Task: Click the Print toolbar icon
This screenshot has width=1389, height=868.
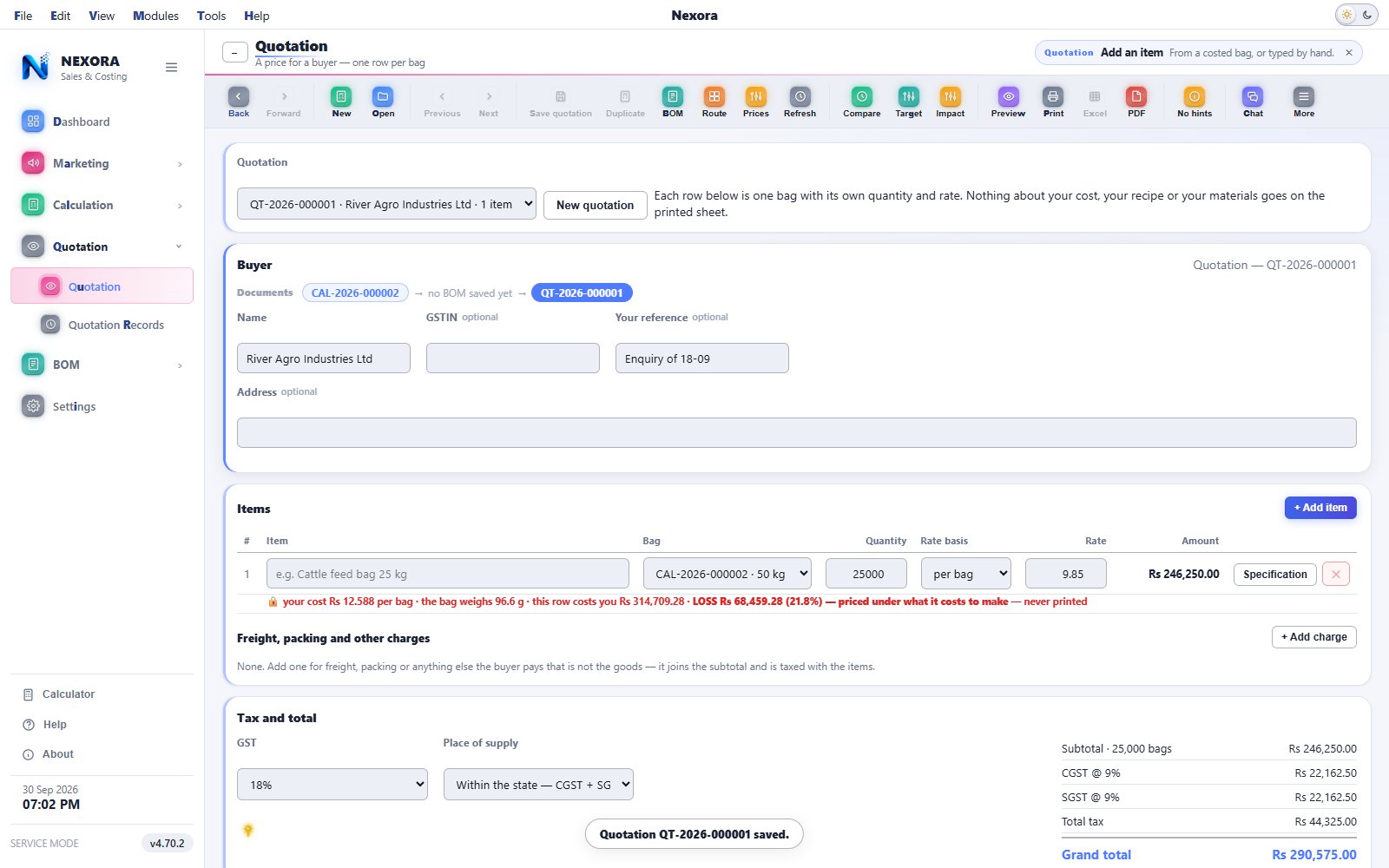Action: tap(1053, 102)
